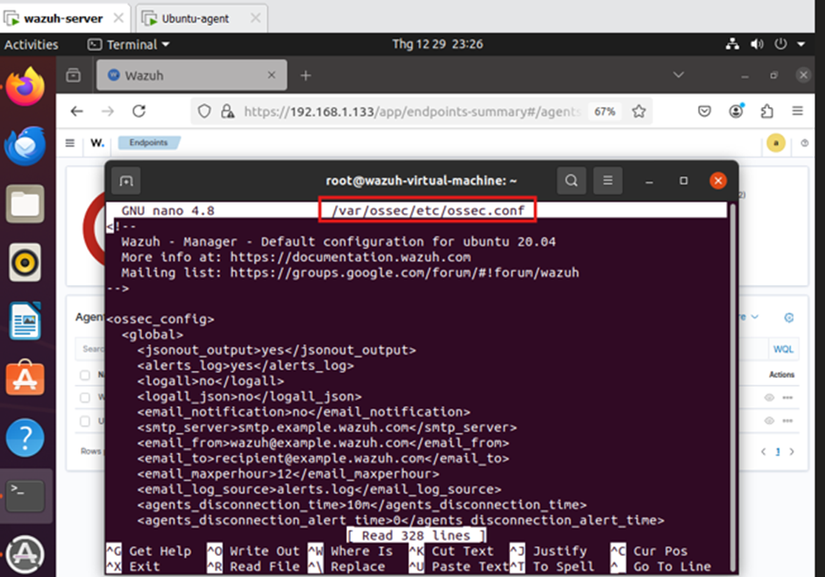825x577 pixels.
Task: Click terminal search magnifier button
Action: point(571,181)
